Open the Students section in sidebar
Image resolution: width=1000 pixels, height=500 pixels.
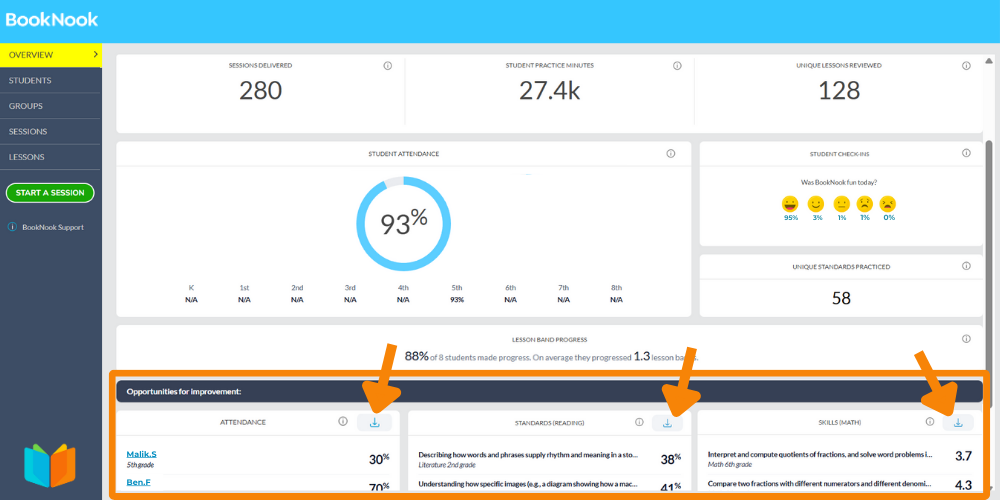click(30, 80)
